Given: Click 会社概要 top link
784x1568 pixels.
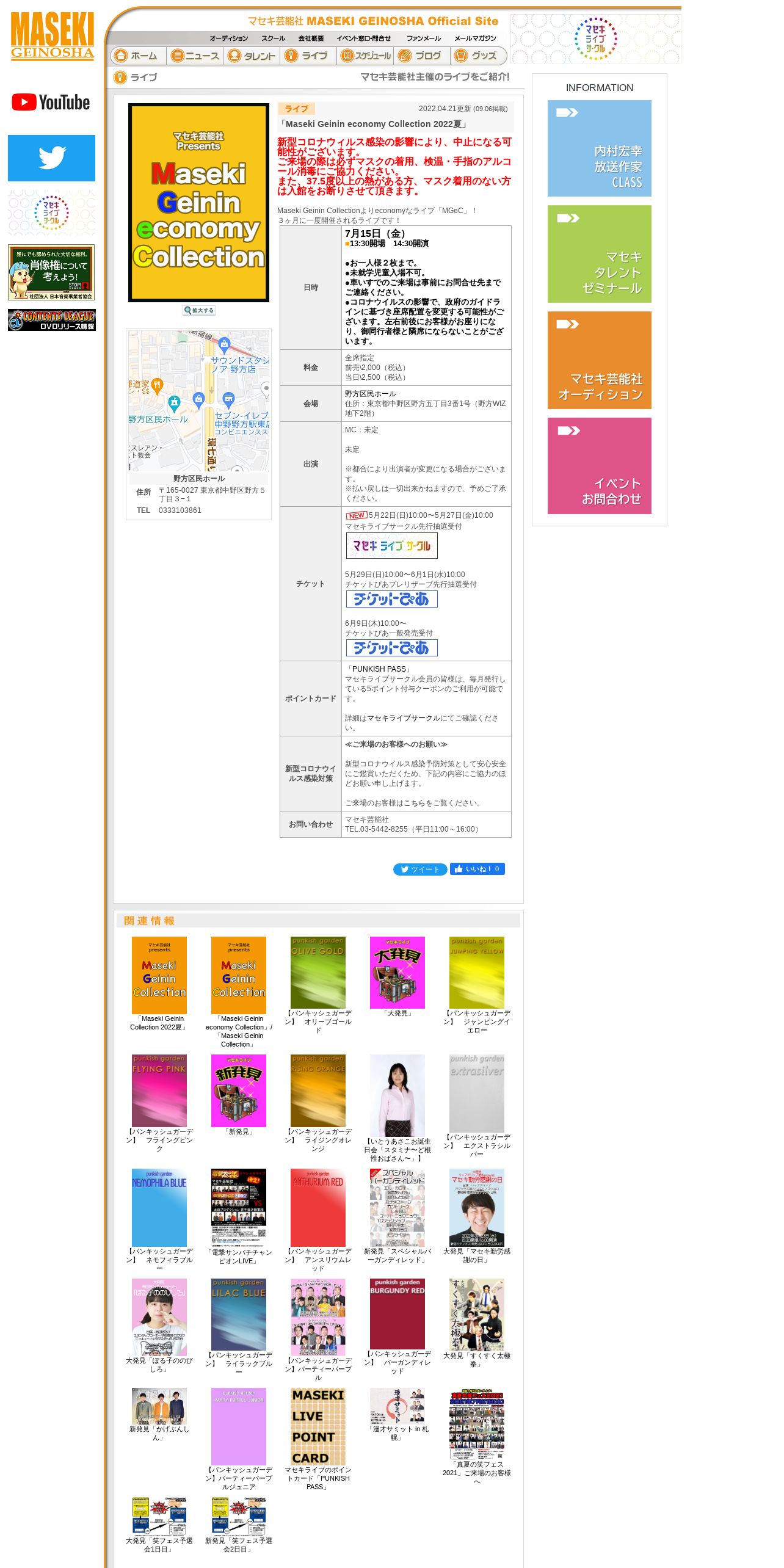Looking at the screenshot, I should point(311,38).
